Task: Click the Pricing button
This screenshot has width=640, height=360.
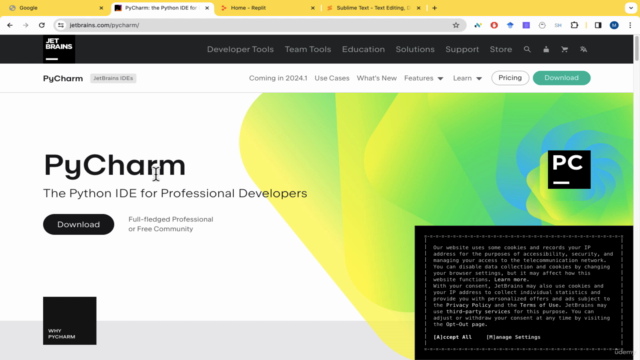Action: [510, 78]
